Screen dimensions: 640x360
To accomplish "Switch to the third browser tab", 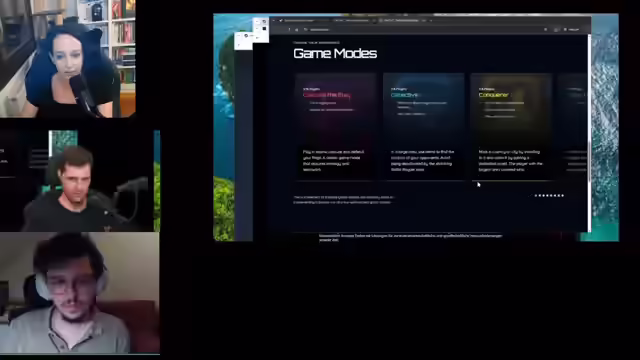I will [x=401, y=20].
